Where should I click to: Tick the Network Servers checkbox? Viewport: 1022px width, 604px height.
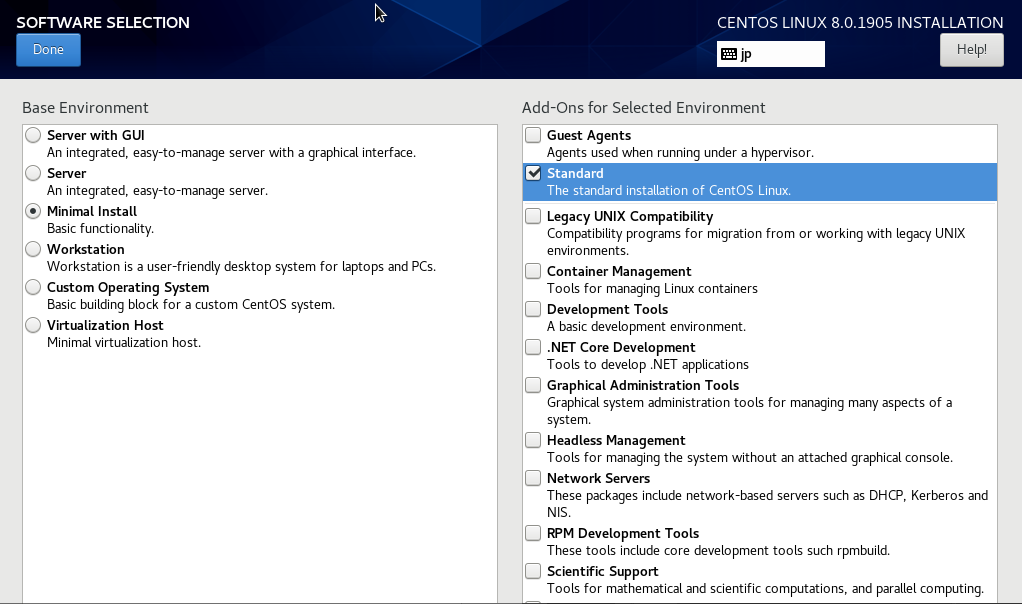pos(533,478)
